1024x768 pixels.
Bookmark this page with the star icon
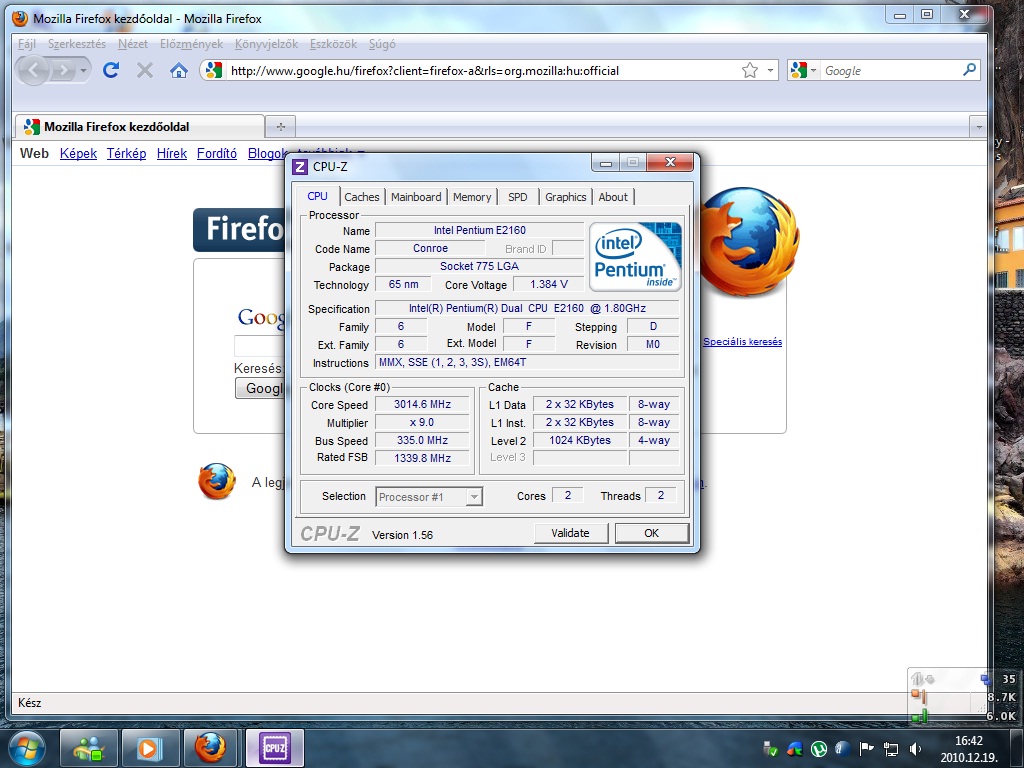click(x=750, y=70)
